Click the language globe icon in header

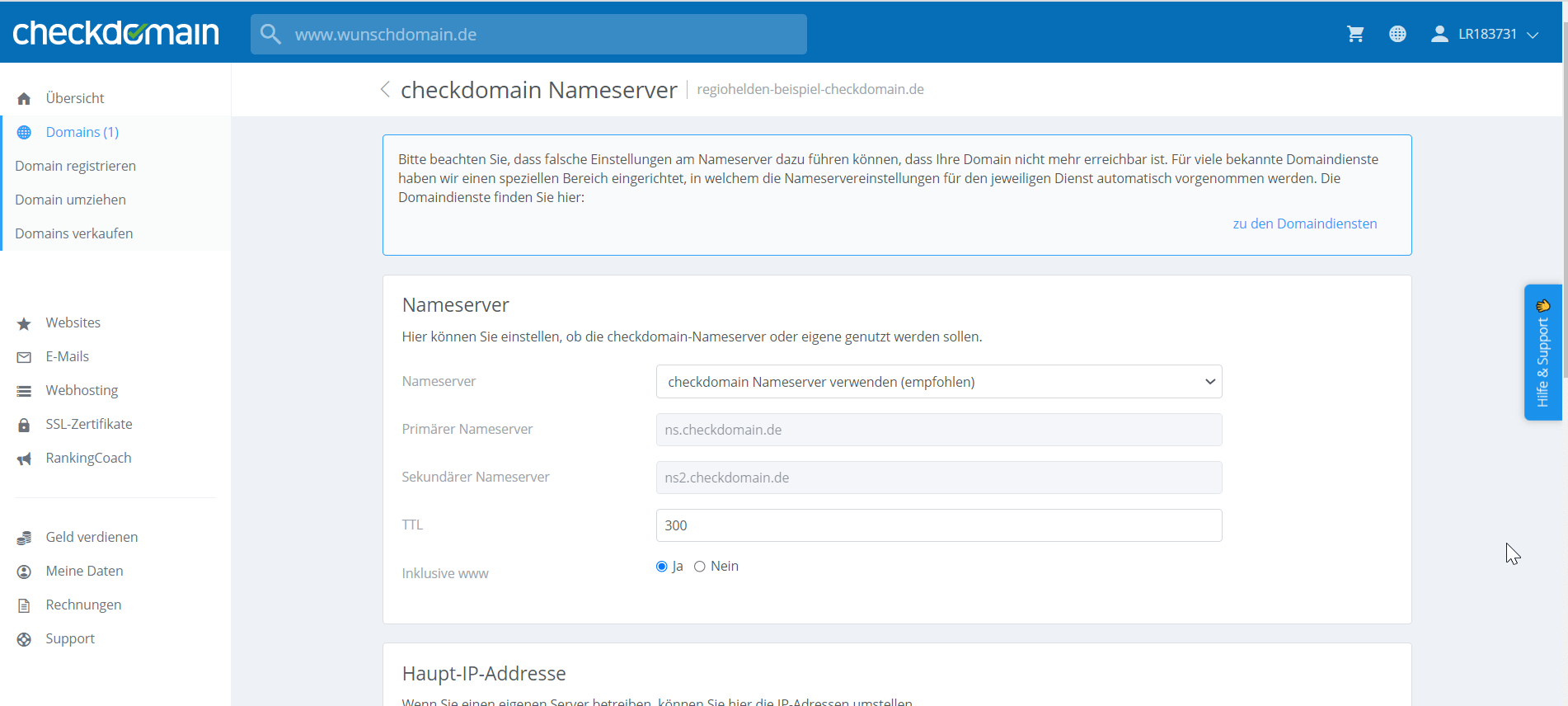(x=1397, y=34)
